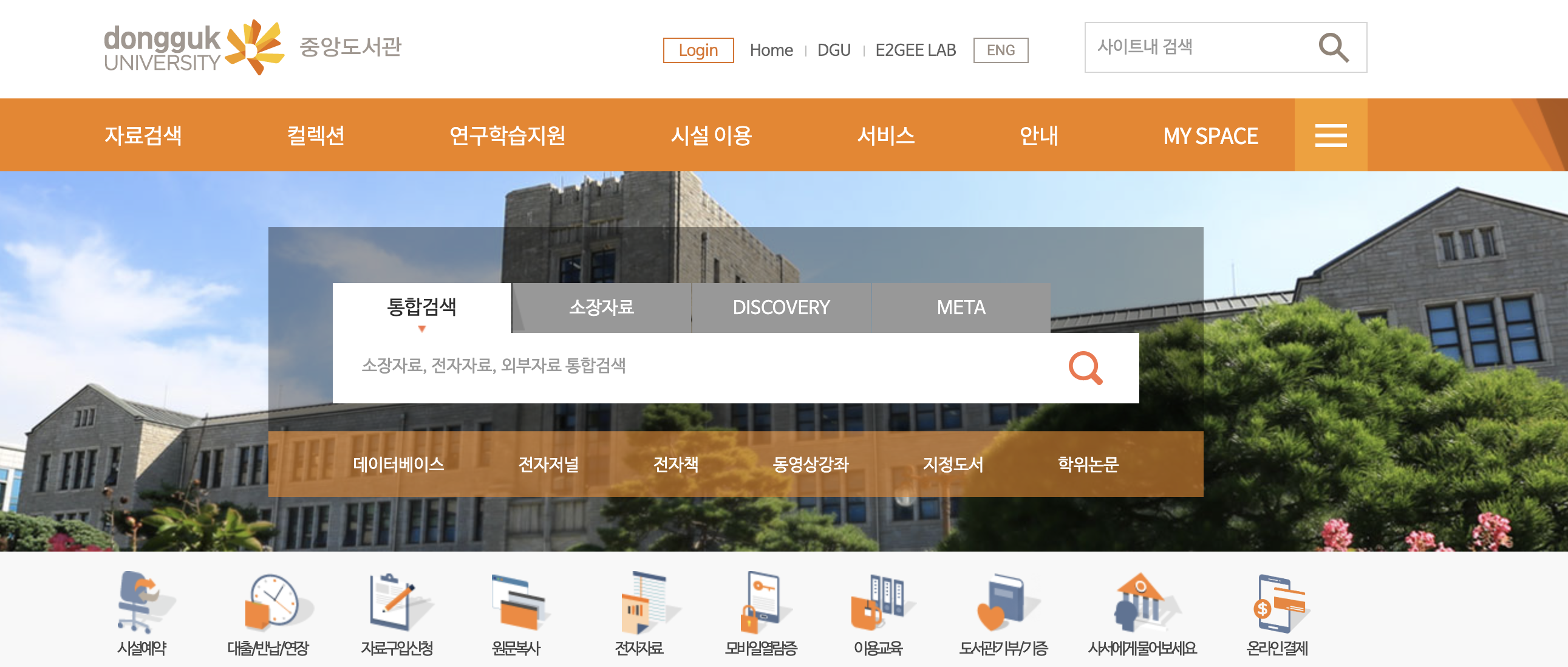Switch to the 소장자료 tab

coord(601,307)
